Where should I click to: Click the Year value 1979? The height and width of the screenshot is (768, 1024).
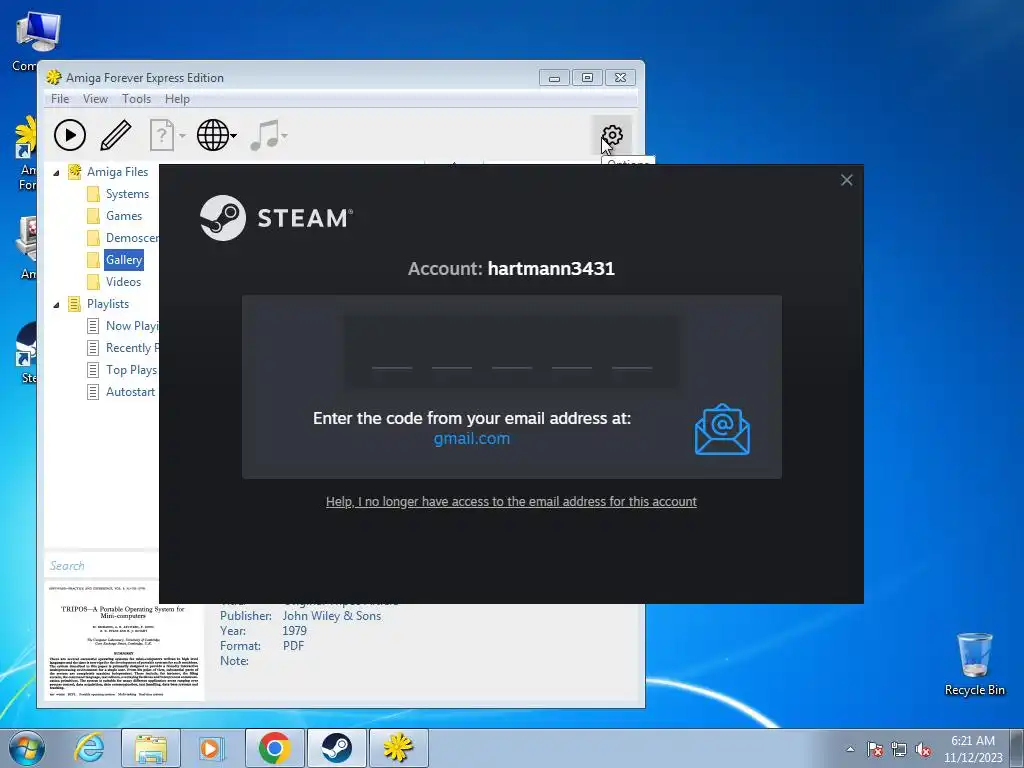tap(295, 631)
